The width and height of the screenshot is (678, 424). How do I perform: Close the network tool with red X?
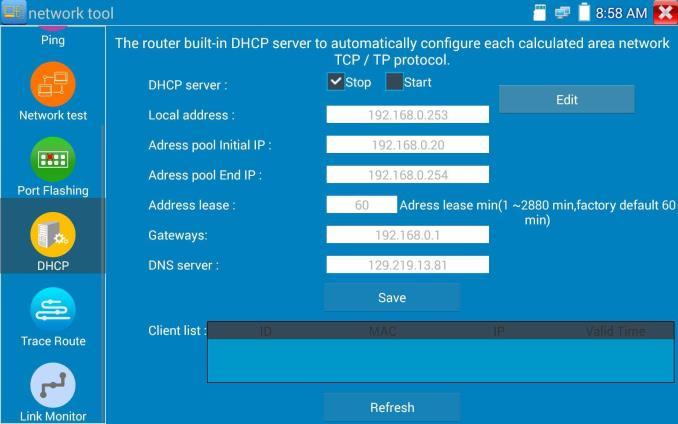click(665, 13)
